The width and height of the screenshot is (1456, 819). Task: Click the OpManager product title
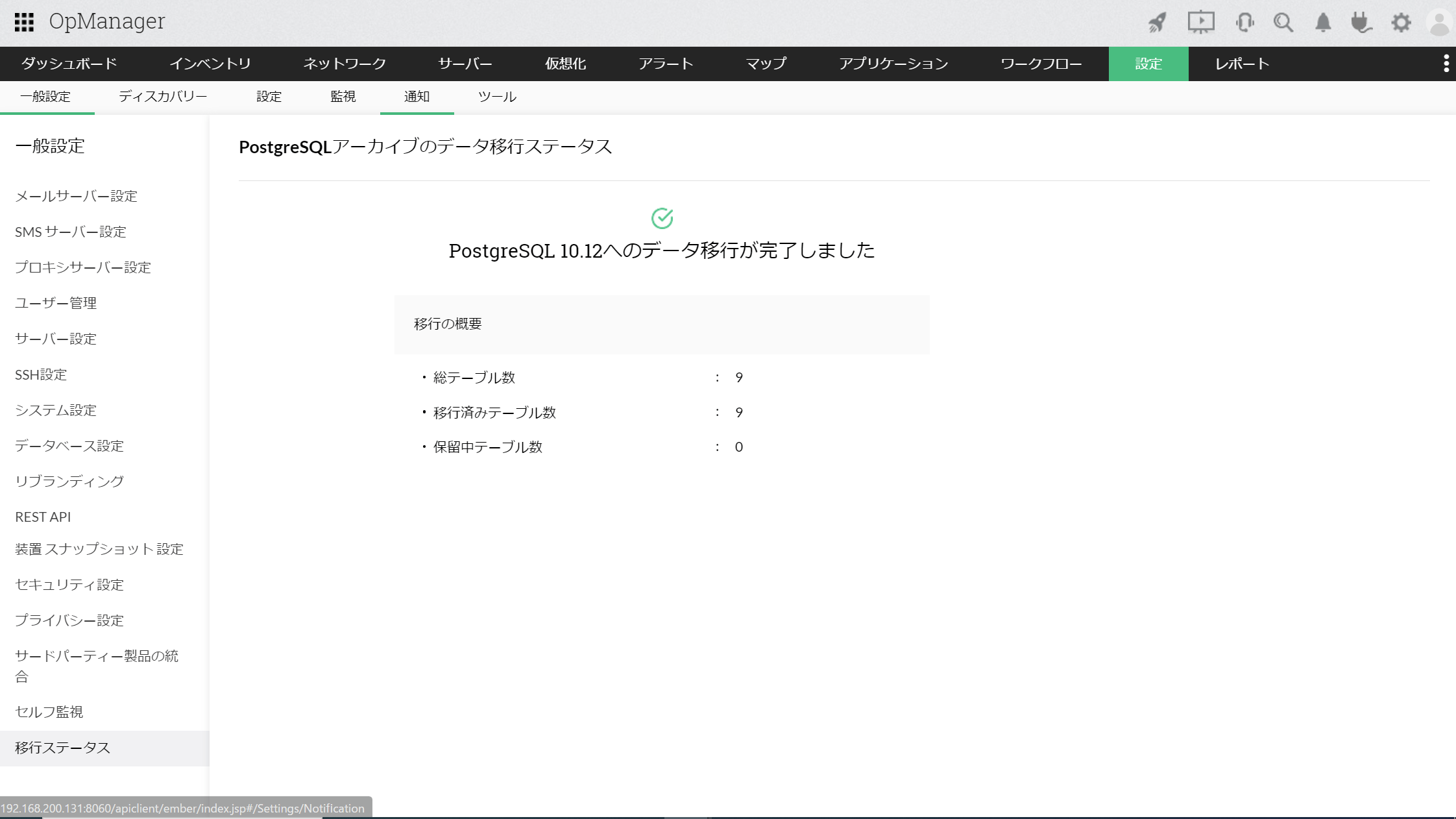pos(107,21)
